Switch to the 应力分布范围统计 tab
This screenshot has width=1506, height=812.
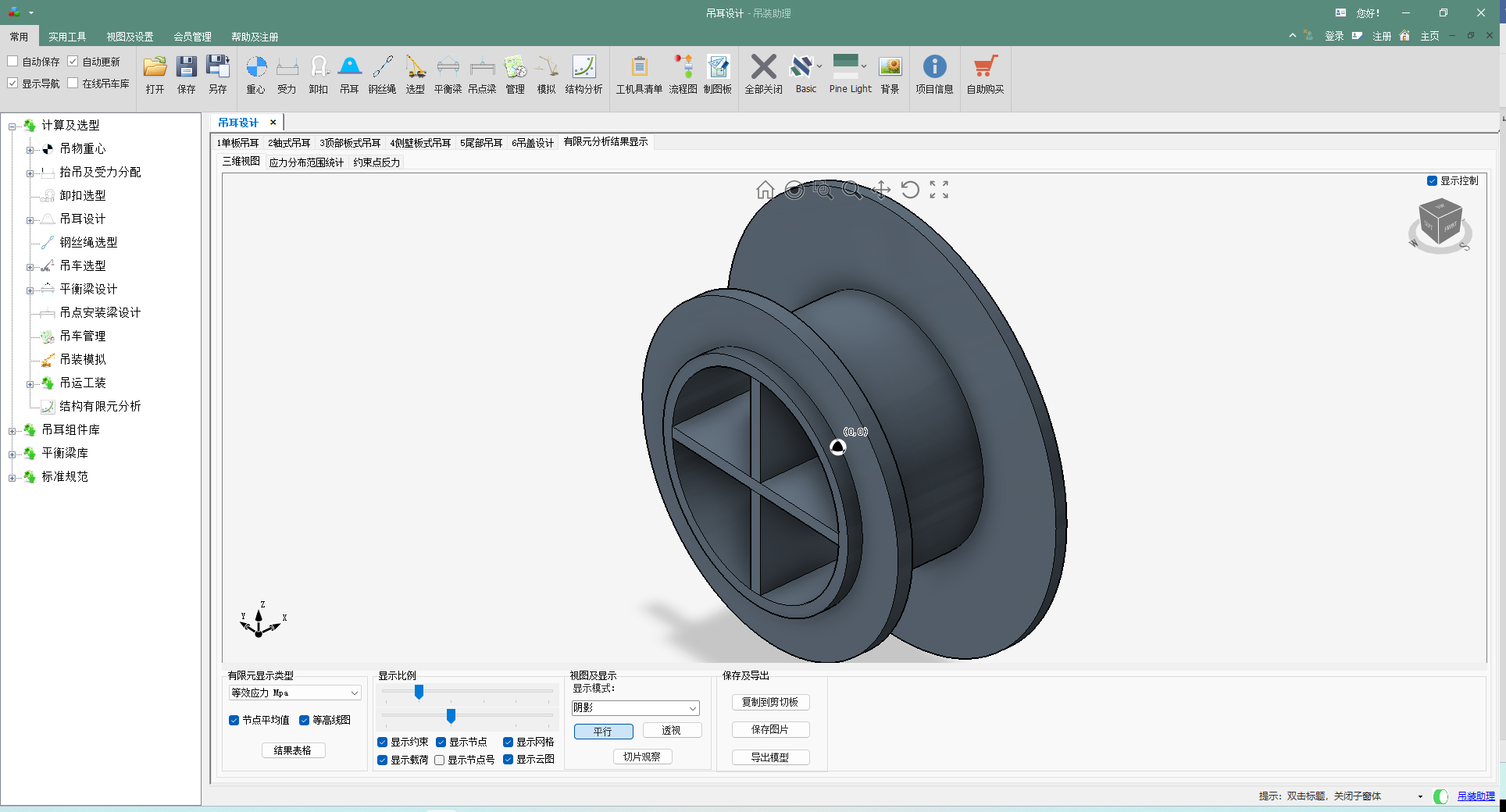click(x=306, y=162)
